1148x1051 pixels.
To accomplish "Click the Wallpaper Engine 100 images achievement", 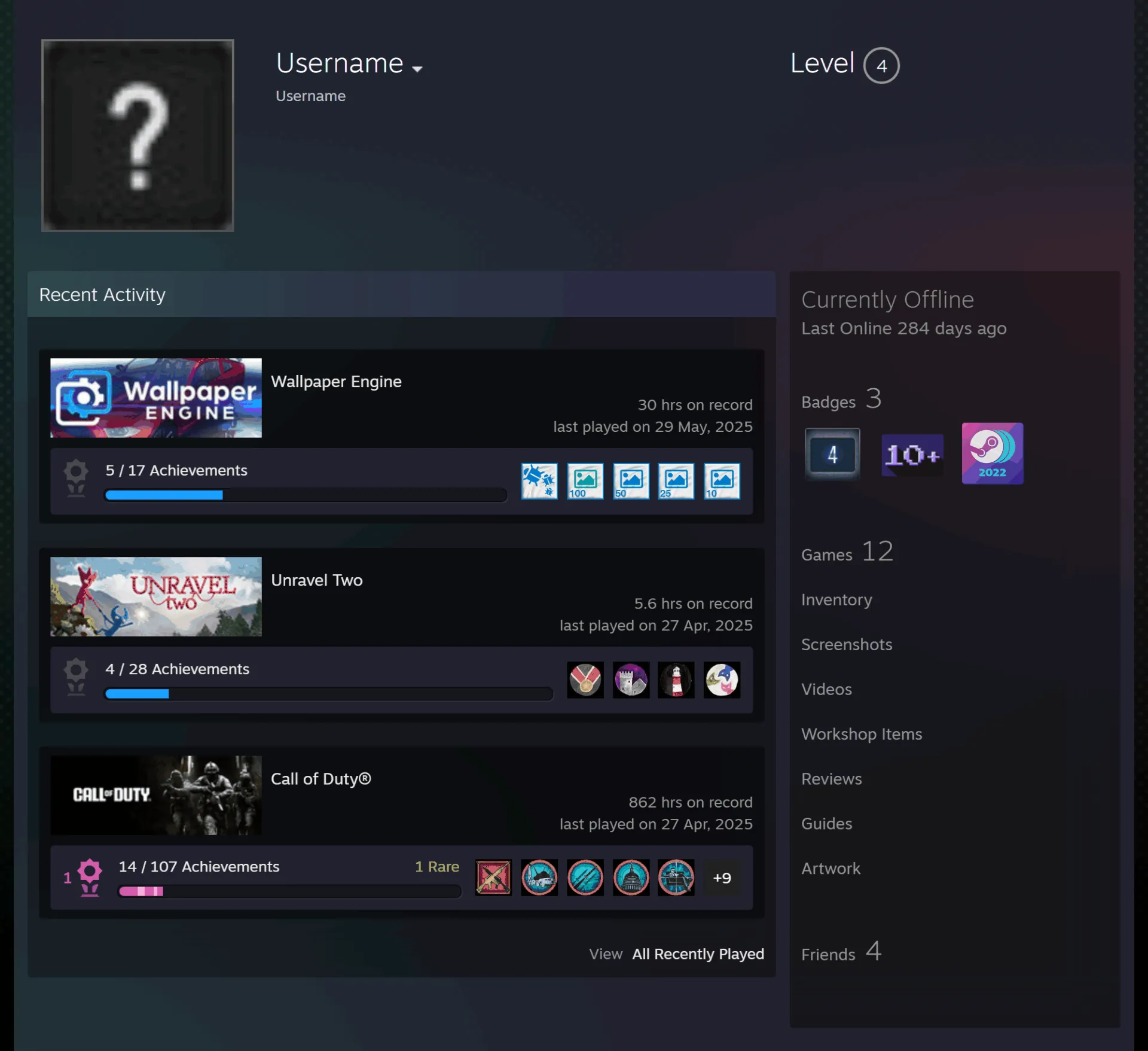I will click(x=585, y=481).
